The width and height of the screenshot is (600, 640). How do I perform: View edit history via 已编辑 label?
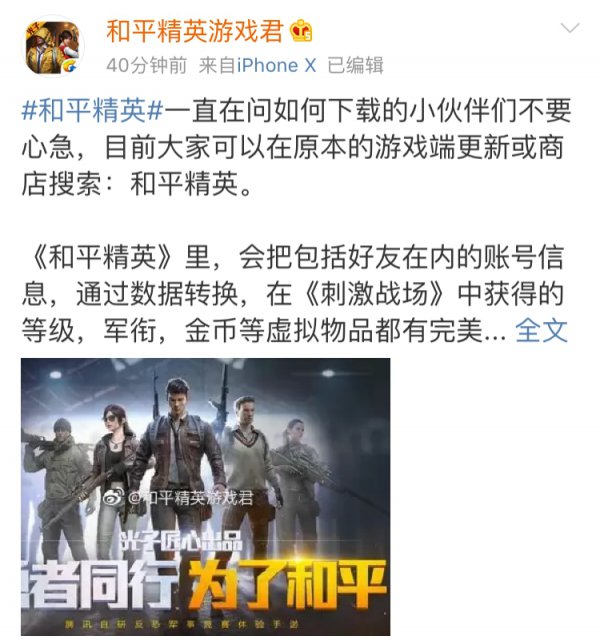[x=355, y=65]
